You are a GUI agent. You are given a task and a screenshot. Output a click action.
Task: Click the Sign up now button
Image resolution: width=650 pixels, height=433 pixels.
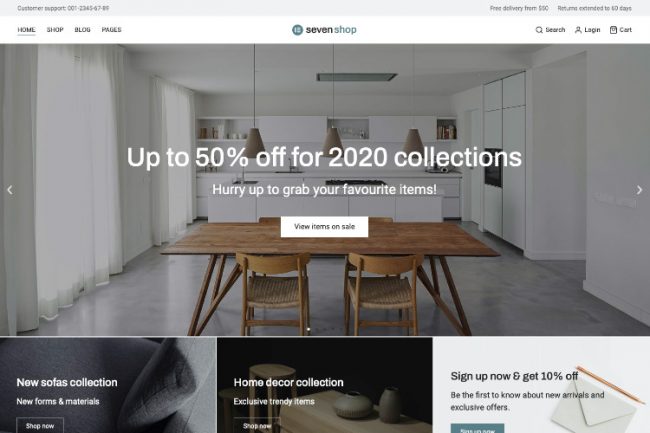(x=477, y=429)
